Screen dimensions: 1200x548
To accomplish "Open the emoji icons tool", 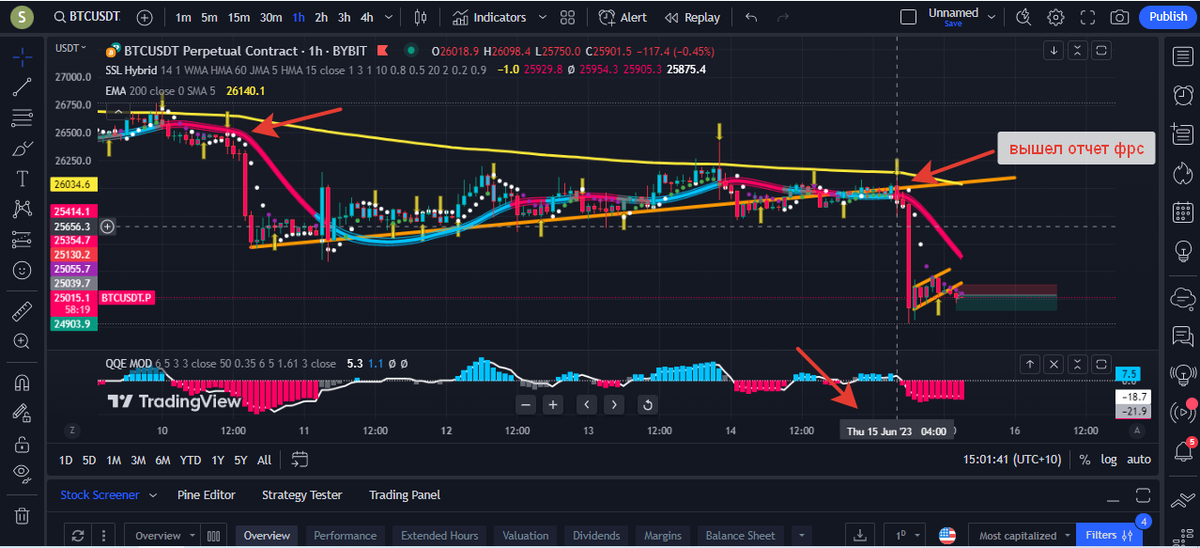I will 22,270.
